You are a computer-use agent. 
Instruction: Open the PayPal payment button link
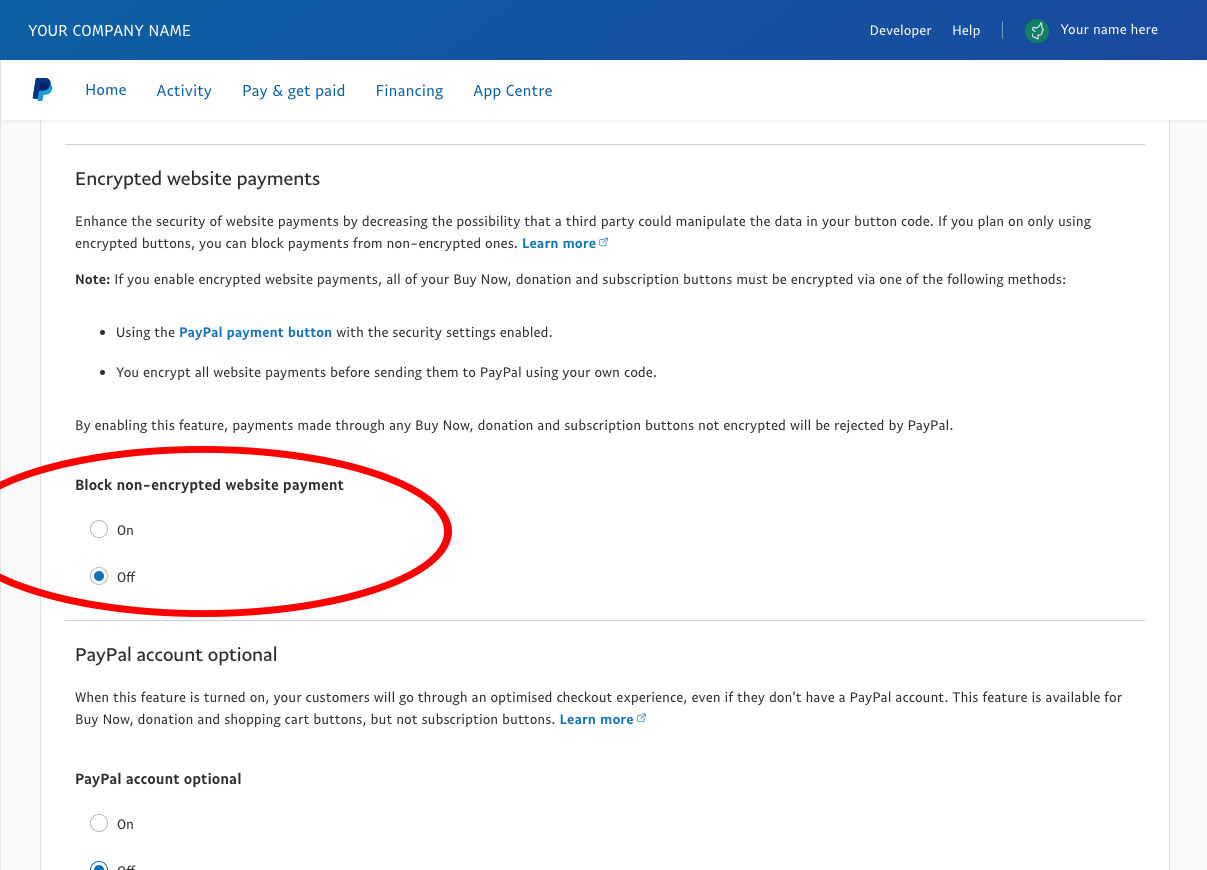[255, 332]
